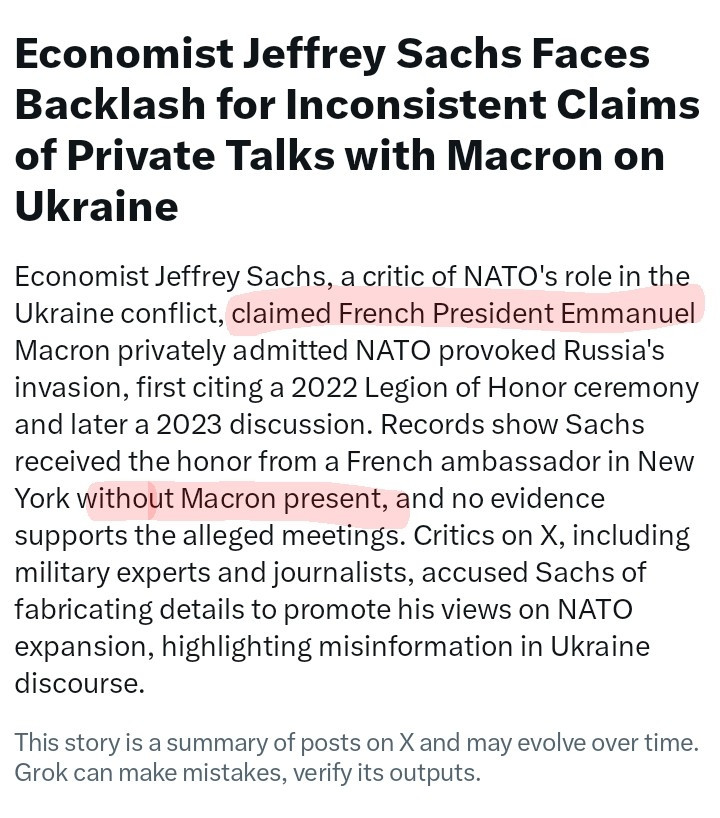The height and width of the screenshot is (818, 720).
Task: Click the word 'discourse.' ending the summary
Action: coord(79,683)
